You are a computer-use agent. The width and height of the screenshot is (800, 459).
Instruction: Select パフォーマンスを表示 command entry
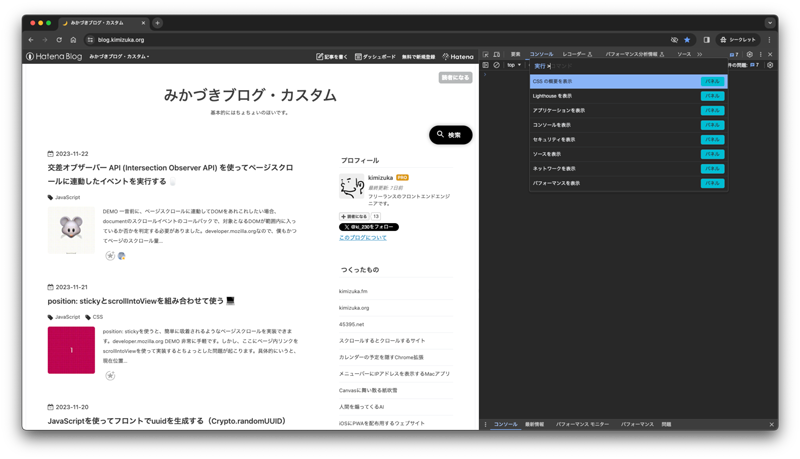click(629, 183)
